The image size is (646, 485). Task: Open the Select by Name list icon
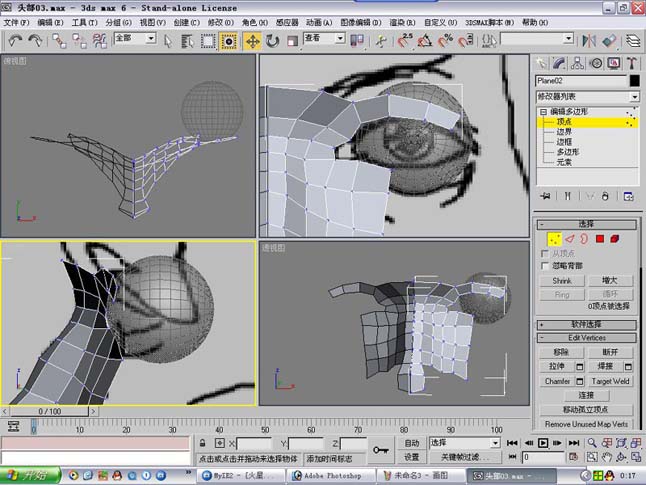(x=187, y=41)
